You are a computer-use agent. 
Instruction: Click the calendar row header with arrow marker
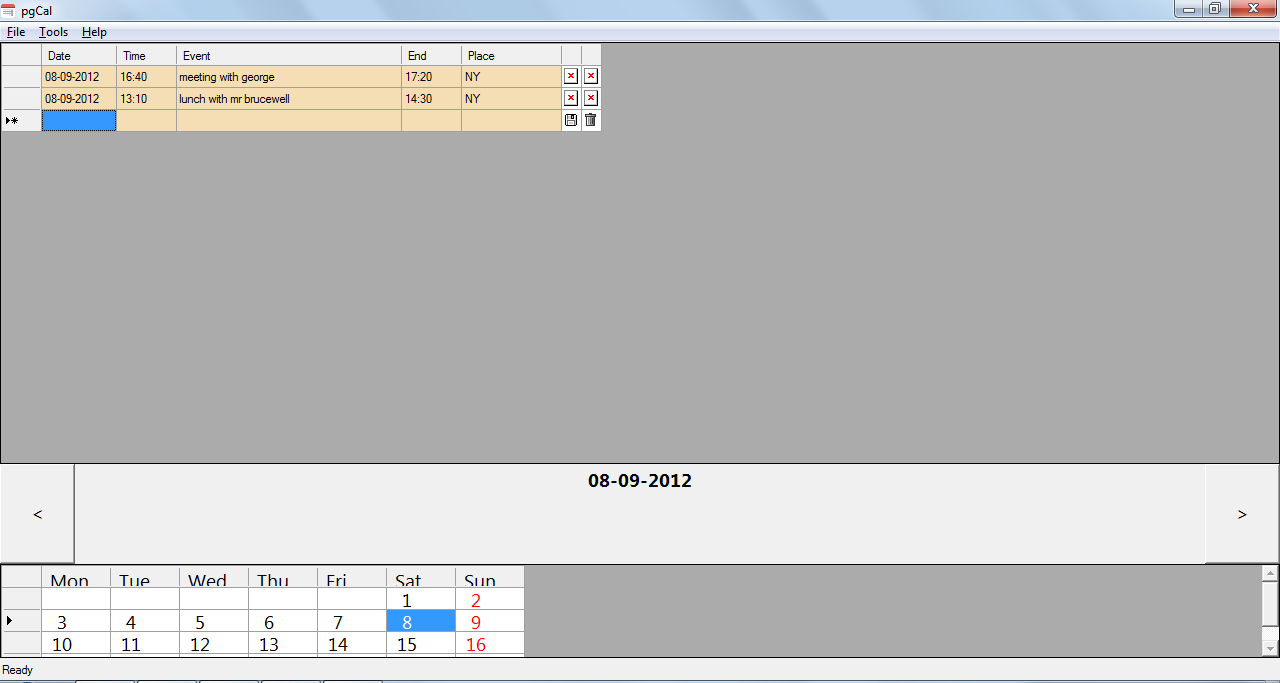tap(21, 622)
